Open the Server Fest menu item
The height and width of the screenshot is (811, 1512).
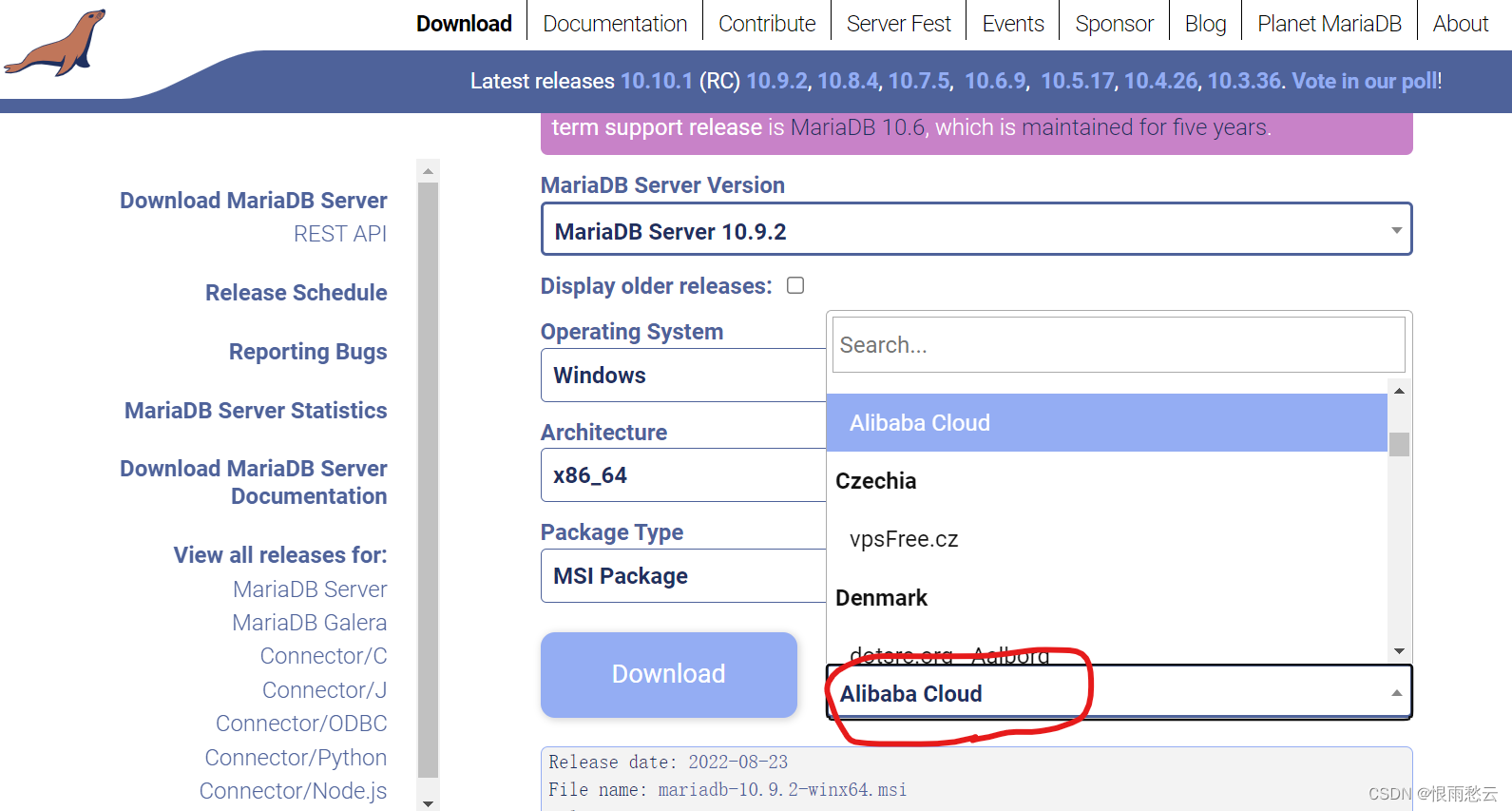(x=898, y=24)
